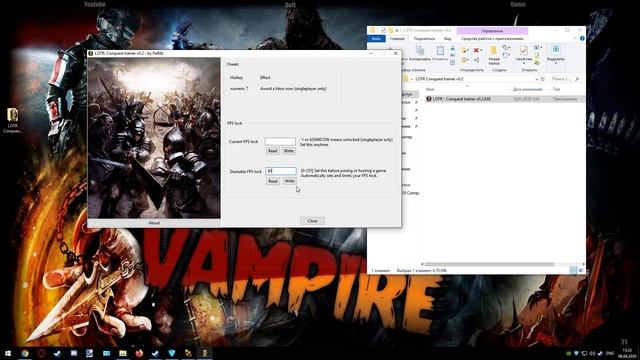
Task: Click the New folder icon in Explorer ribbon
Action: 493,50
